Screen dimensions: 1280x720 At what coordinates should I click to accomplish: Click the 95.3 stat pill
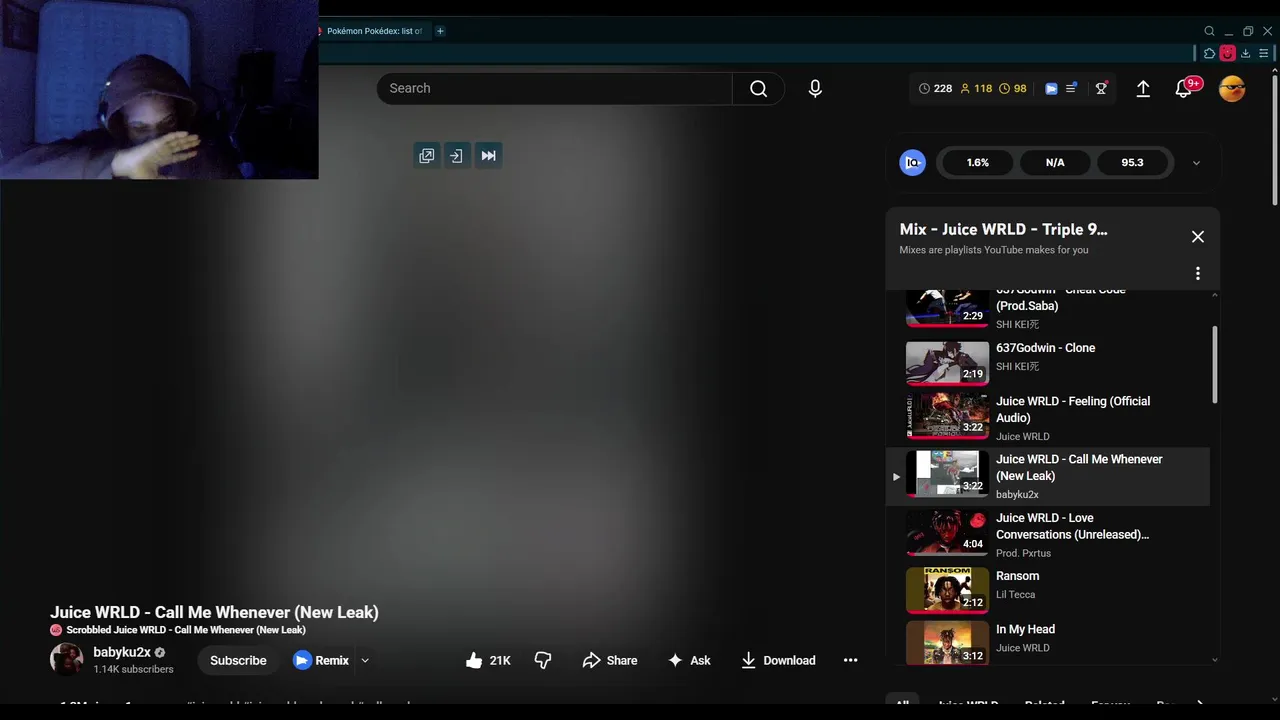point(1132,162)
